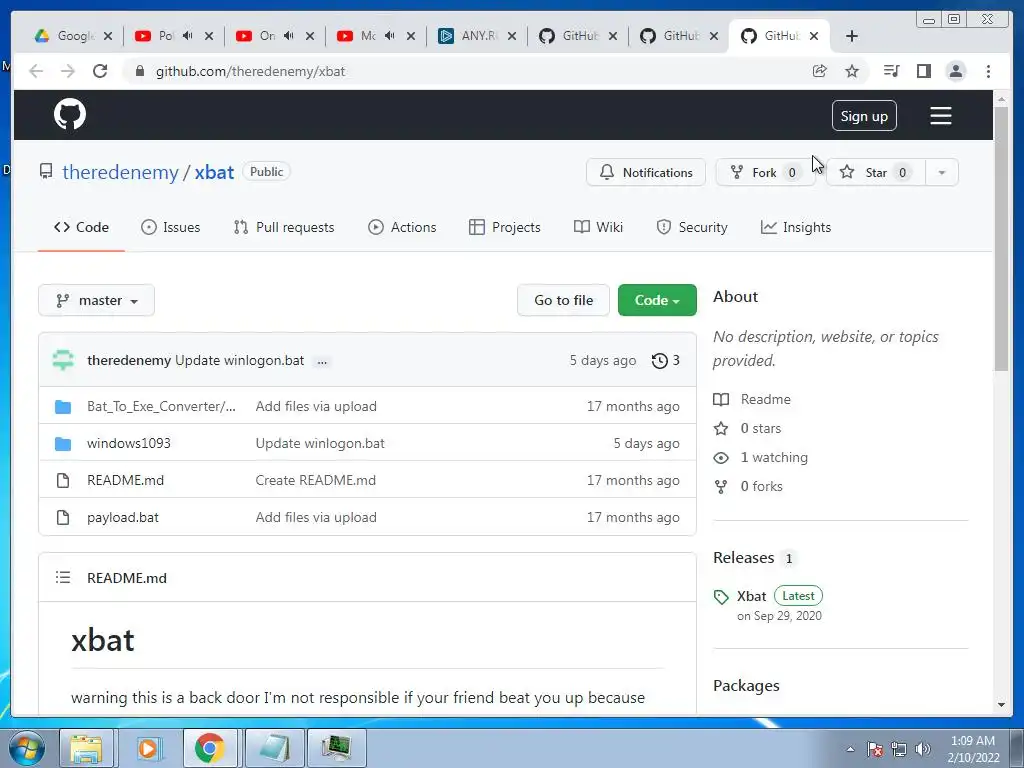The width and height of the screenshot is (1024, 768).
Task: Click theredenemy avatar in the commit row
Action: (x=63, y=360)
